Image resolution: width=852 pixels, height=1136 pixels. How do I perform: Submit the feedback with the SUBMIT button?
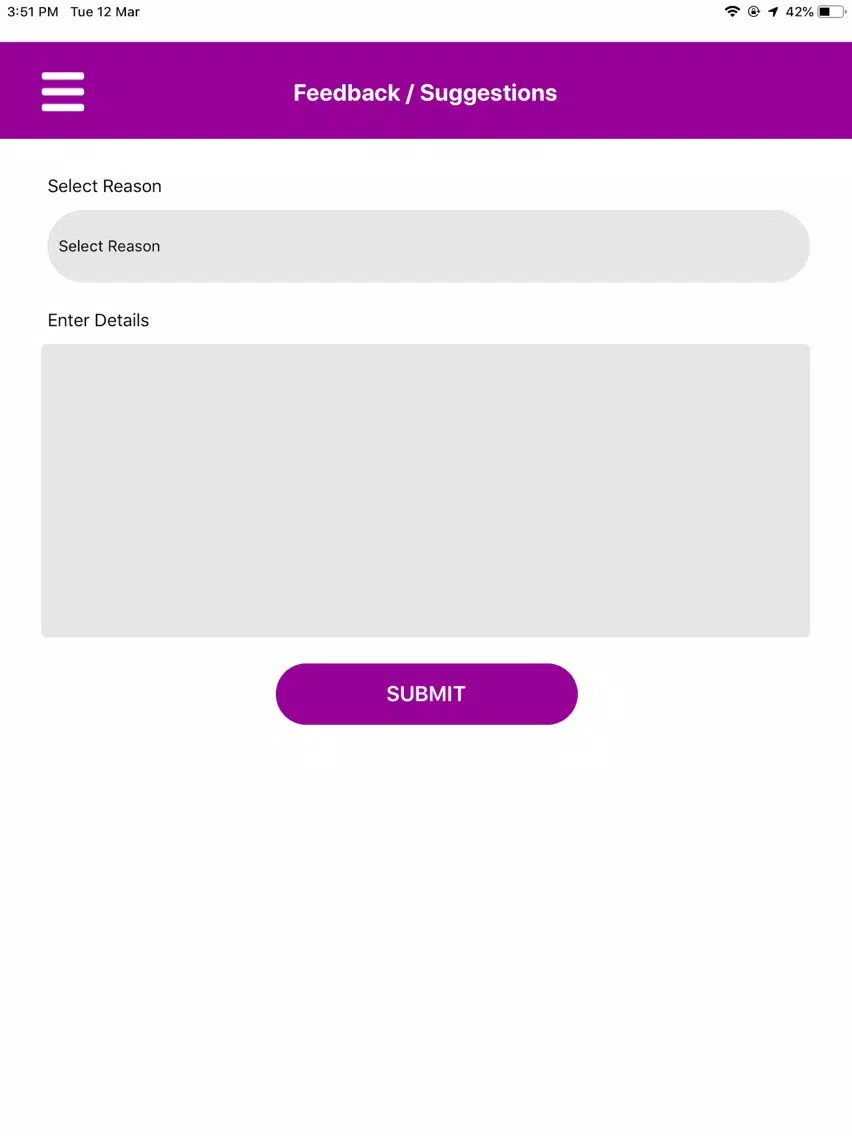427,694
